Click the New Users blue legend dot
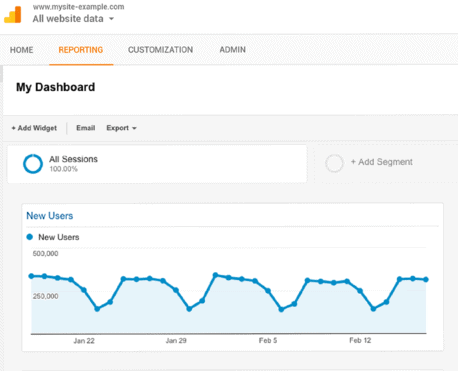458x371 pixels. click(x=30, y=237)
